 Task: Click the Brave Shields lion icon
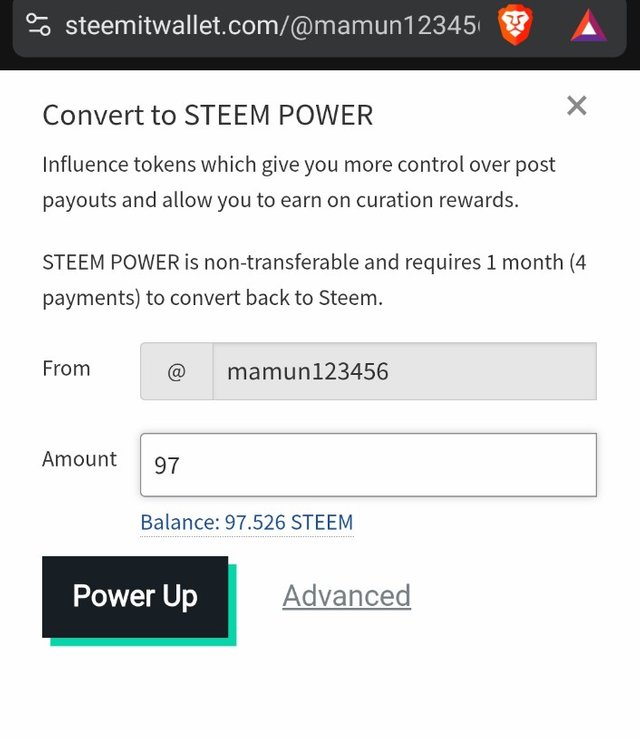tap(516, 25)
